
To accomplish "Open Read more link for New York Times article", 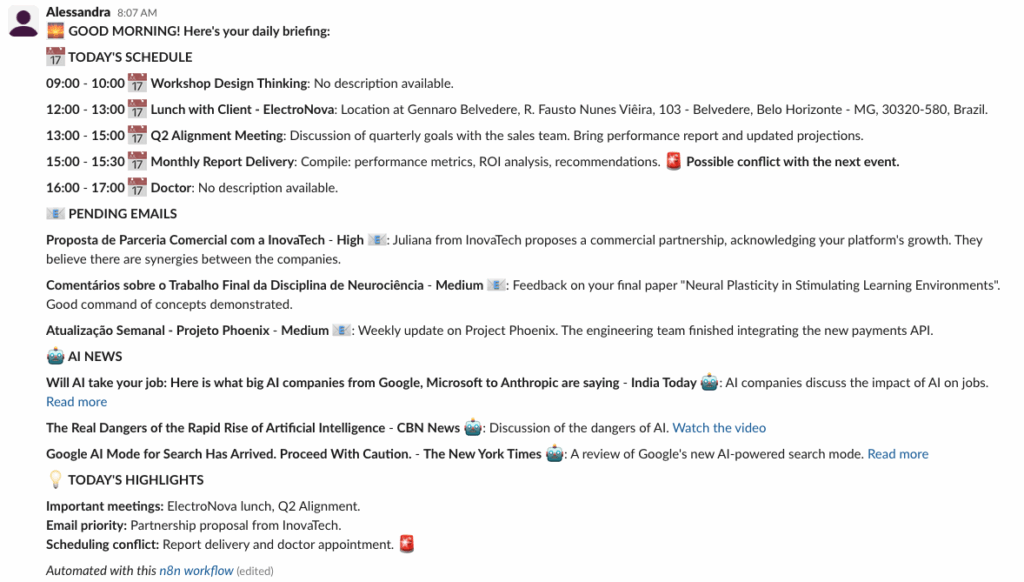I will [x=897, y=454].
